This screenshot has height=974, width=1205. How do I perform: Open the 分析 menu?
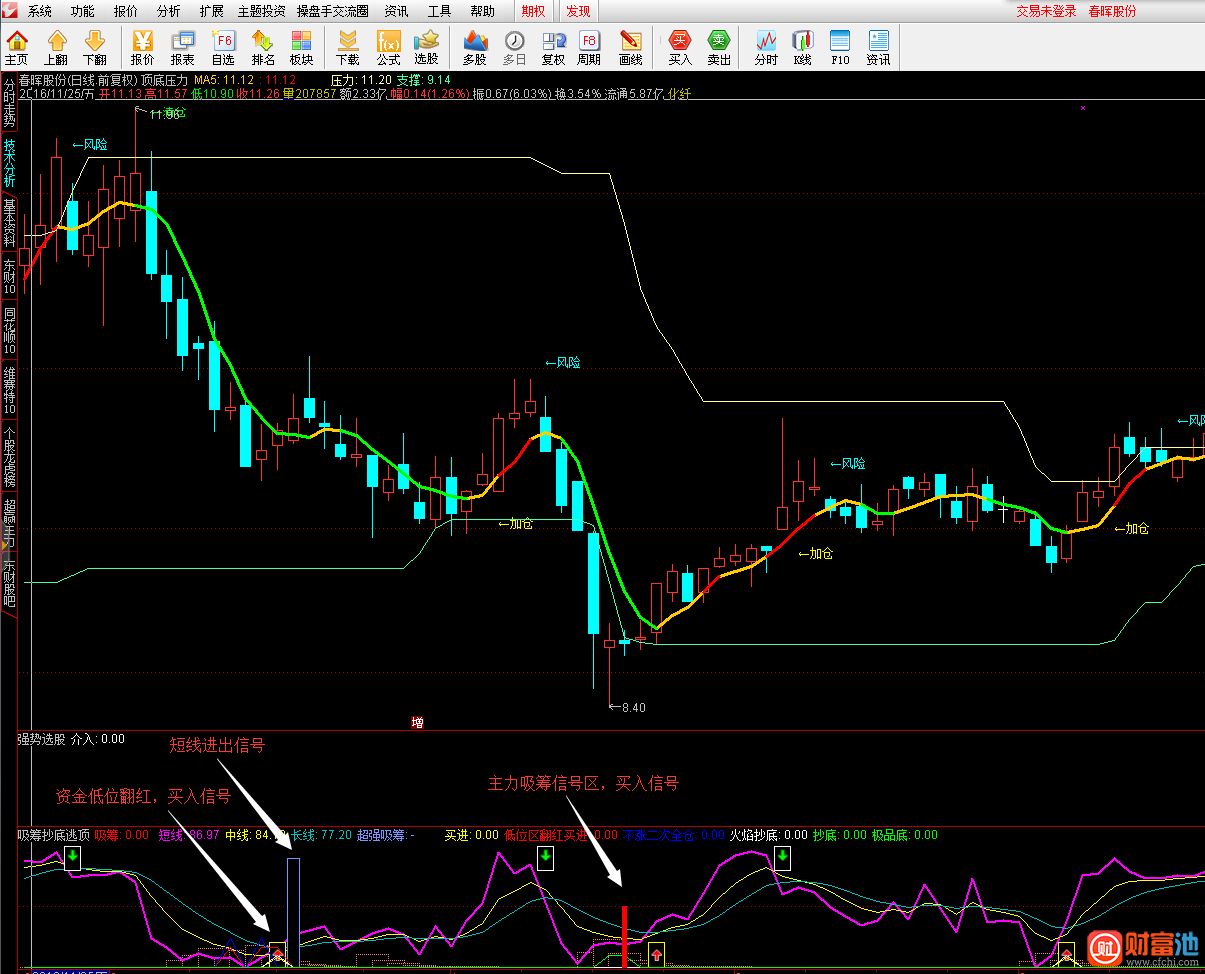point(169,12)
